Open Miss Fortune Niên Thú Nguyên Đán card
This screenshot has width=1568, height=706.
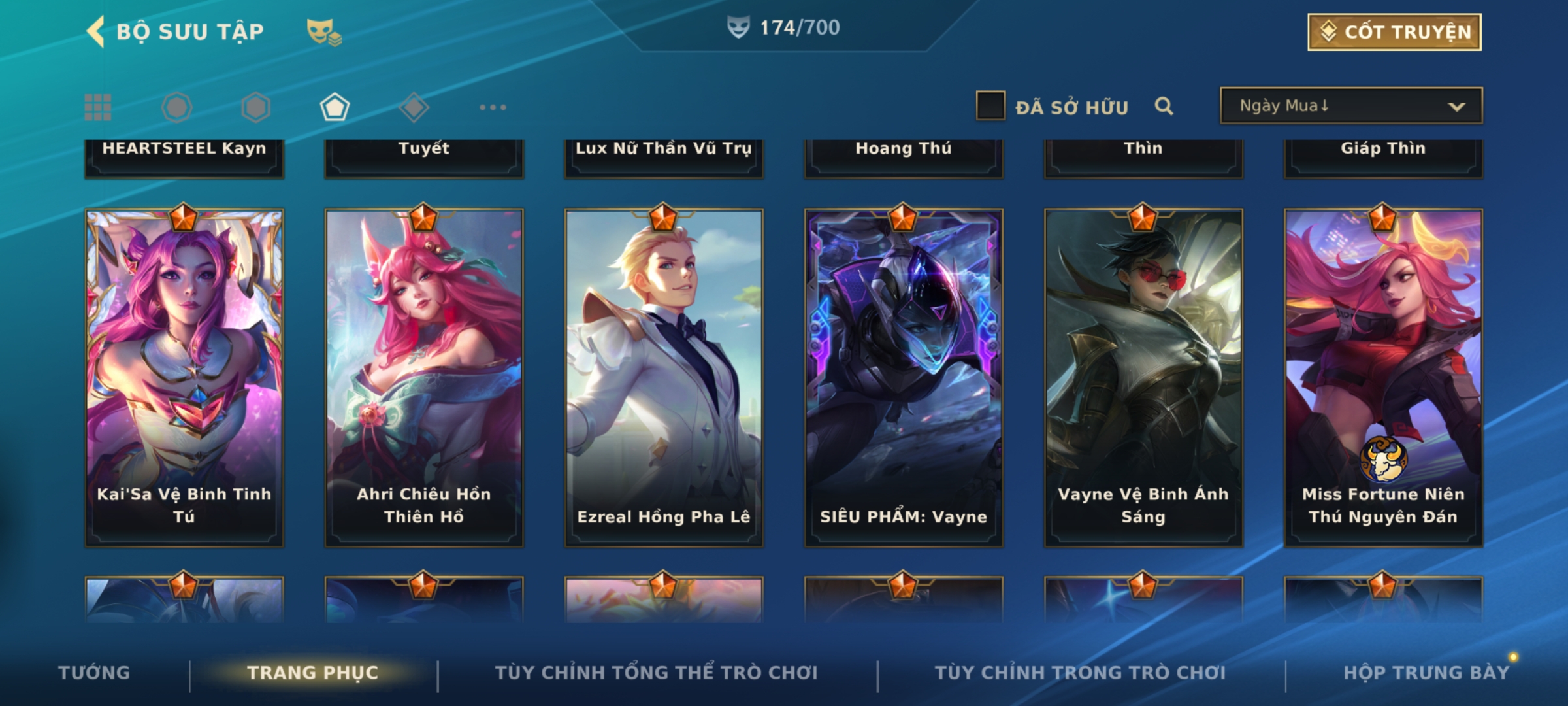pos(1384,378)
